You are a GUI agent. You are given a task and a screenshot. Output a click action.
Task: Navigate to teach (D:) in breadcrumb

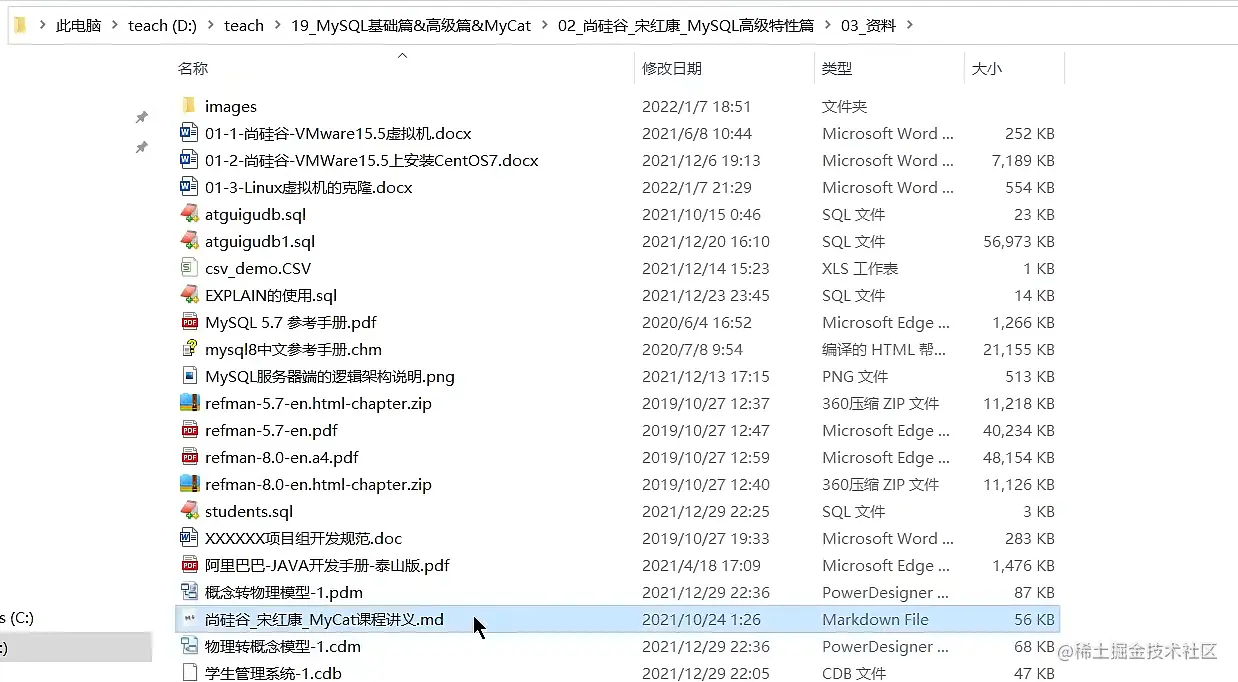coord(162,26)
